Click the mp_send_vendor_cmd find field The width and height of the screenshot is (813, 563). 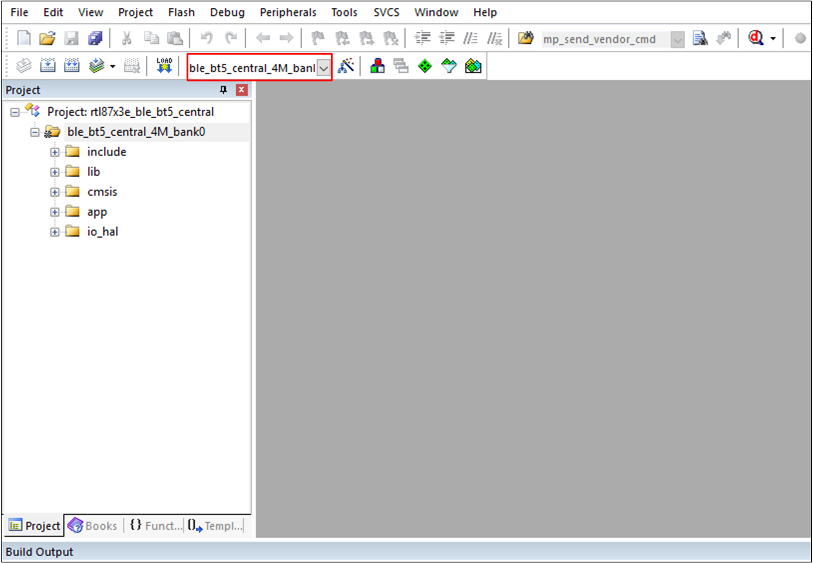click(605, 39)
